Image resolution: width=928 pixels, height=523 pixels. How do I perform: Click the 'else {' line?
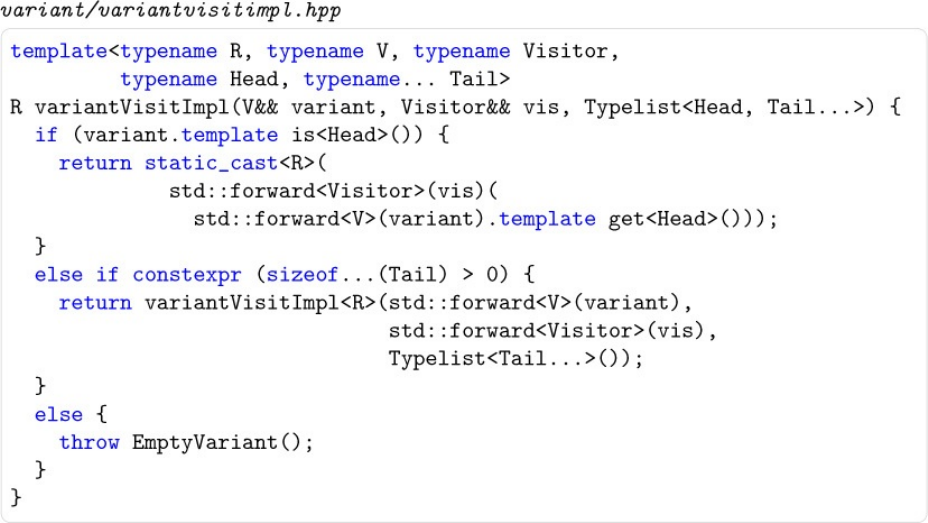click(71, 414)
